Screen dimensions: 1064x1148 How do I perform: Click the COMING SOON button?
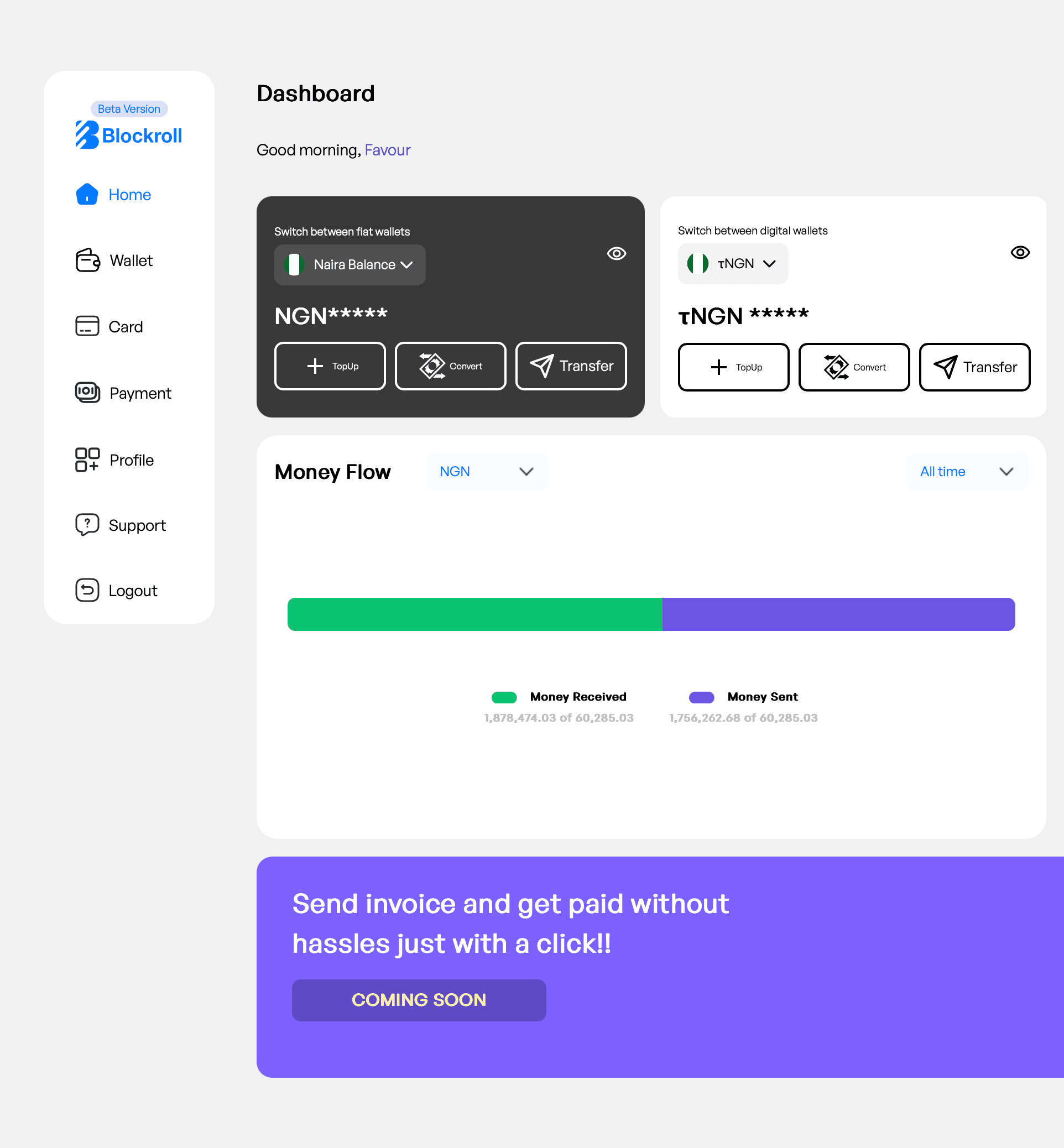tap(419, 999)
